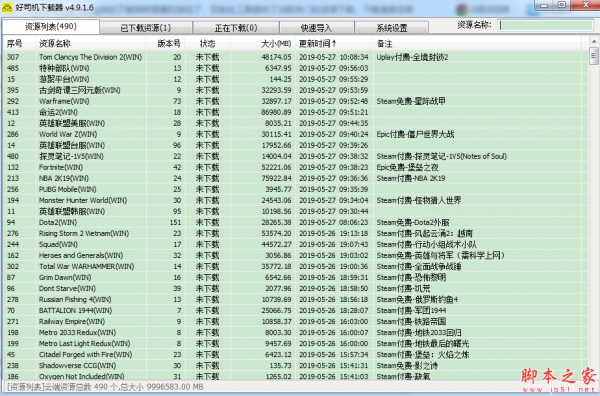Select the Metro 2033 Redux(WIN) row
Image resolution: width=600 pixels, height=396 pixels.
(295, 332)
